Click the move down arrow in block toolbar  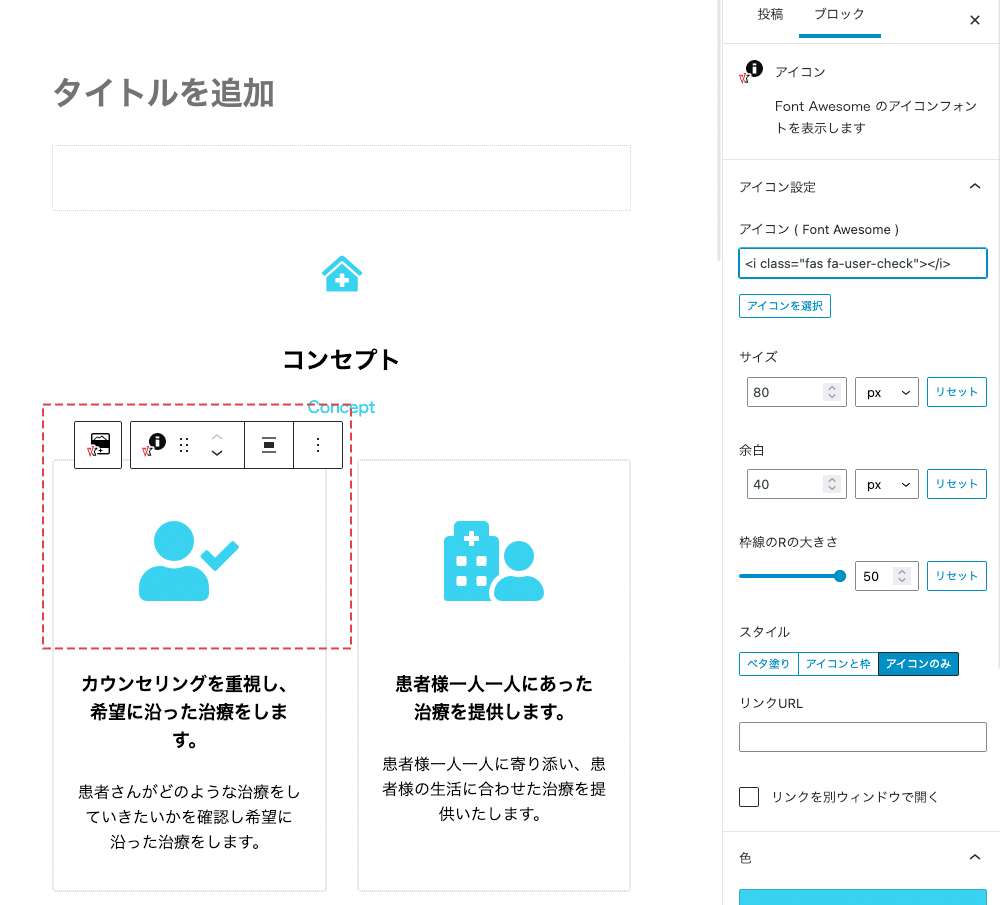tap(216, 454)
